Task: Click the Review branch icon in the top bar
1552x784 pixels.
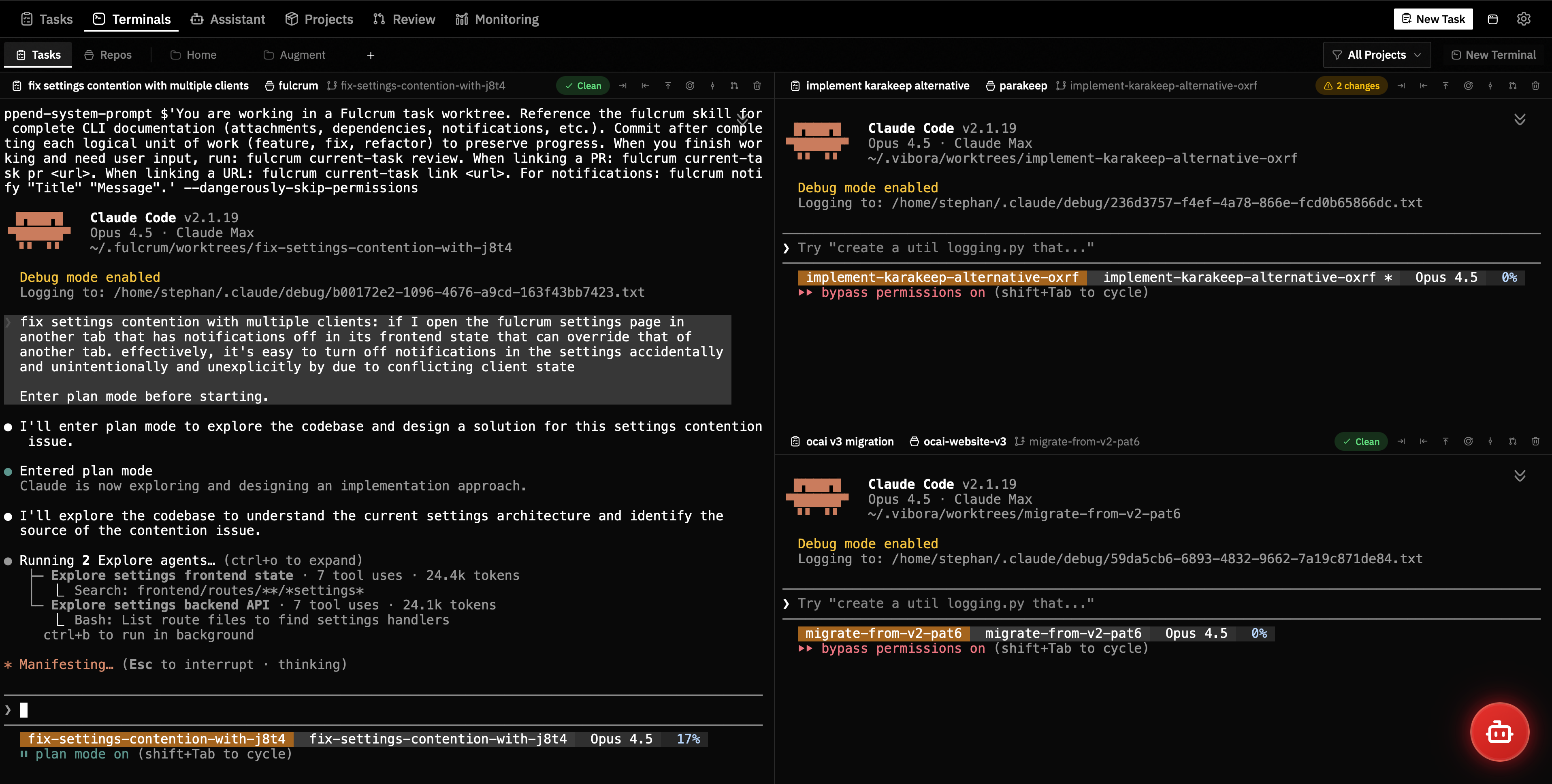Action: (x=379, y=19)
